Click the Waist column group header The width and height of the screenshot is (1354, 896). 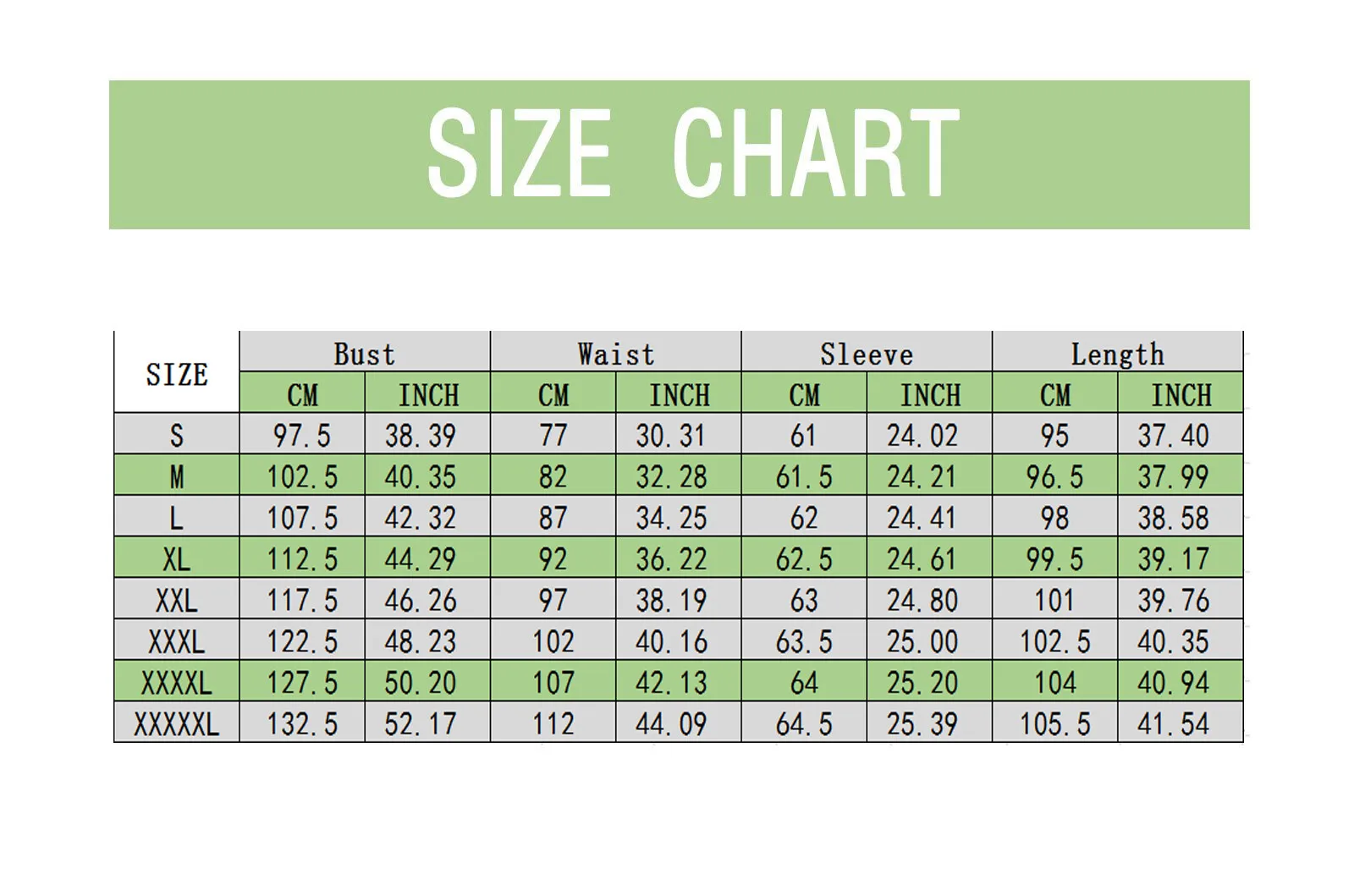tap(615, 353)
